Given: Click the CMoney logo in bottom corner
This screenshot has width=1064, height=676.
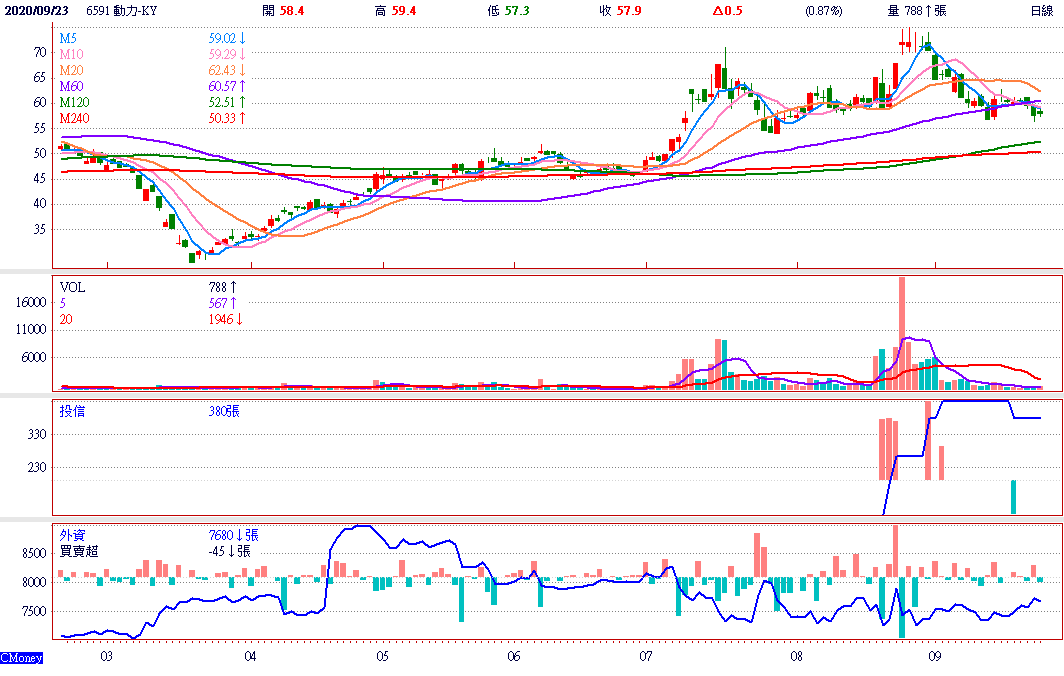Looking at the screenshot, I should pyautogui.click(x=21, y=658).
